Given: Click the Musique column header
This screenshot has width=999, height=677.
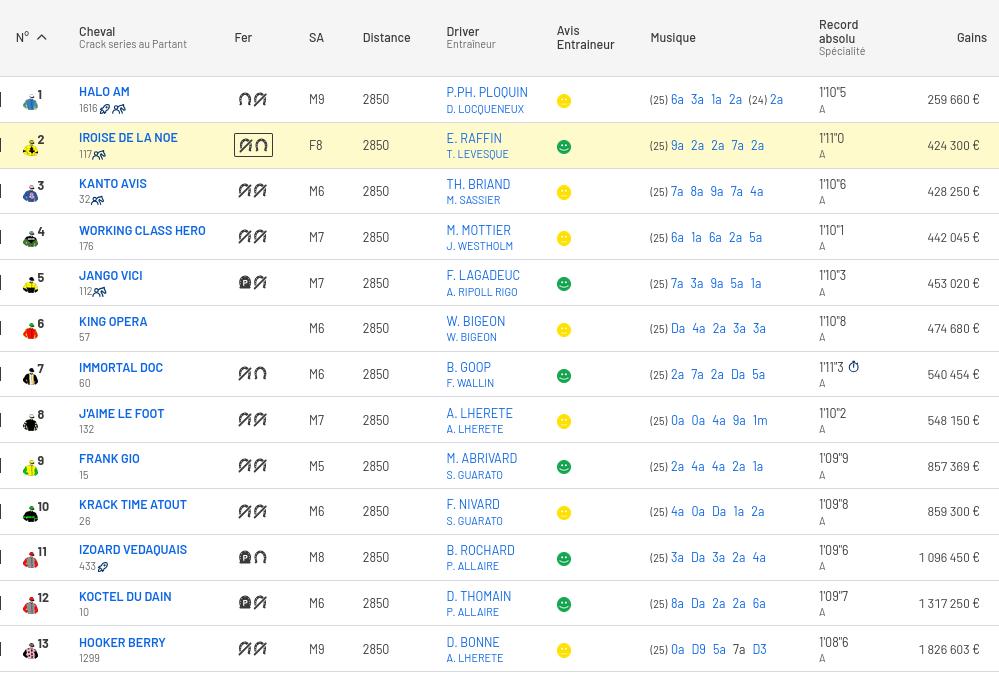Looking at the screenshot, I should pyautogui.click(x=672, y=37).
